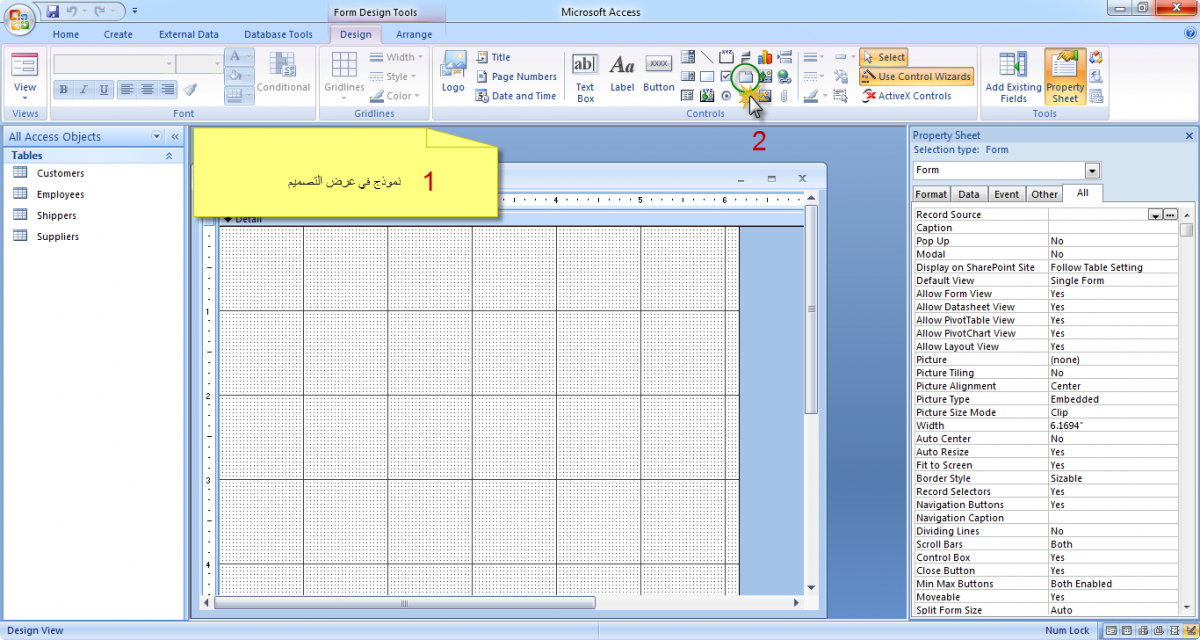Image resolution: width=1200 pixels, height=640 pixels.
Task: Open Conditional formatting
Action: pos(283,73)
